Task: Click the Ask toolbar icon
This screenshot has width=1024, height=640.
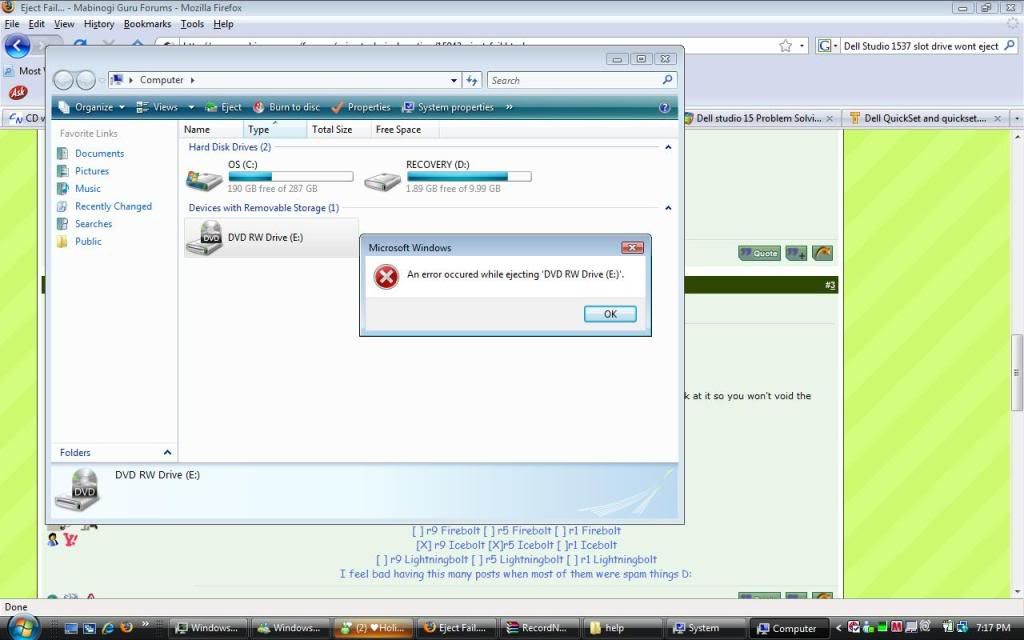Action: pos(18,93)
